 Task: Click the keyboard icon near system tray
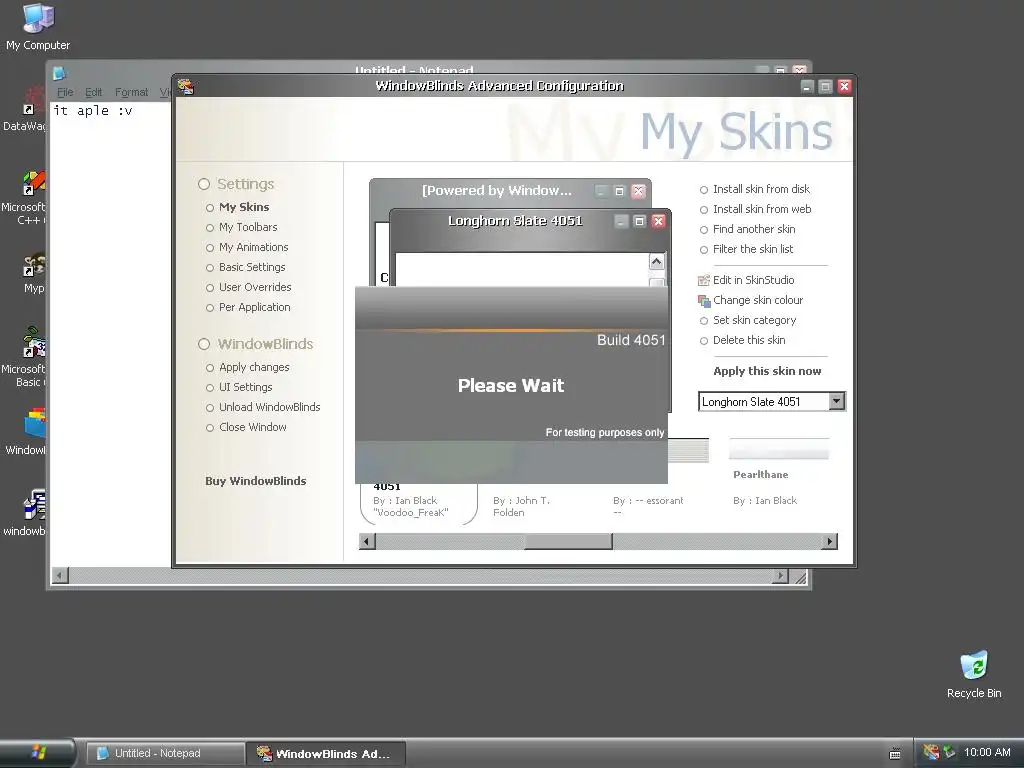895,754
